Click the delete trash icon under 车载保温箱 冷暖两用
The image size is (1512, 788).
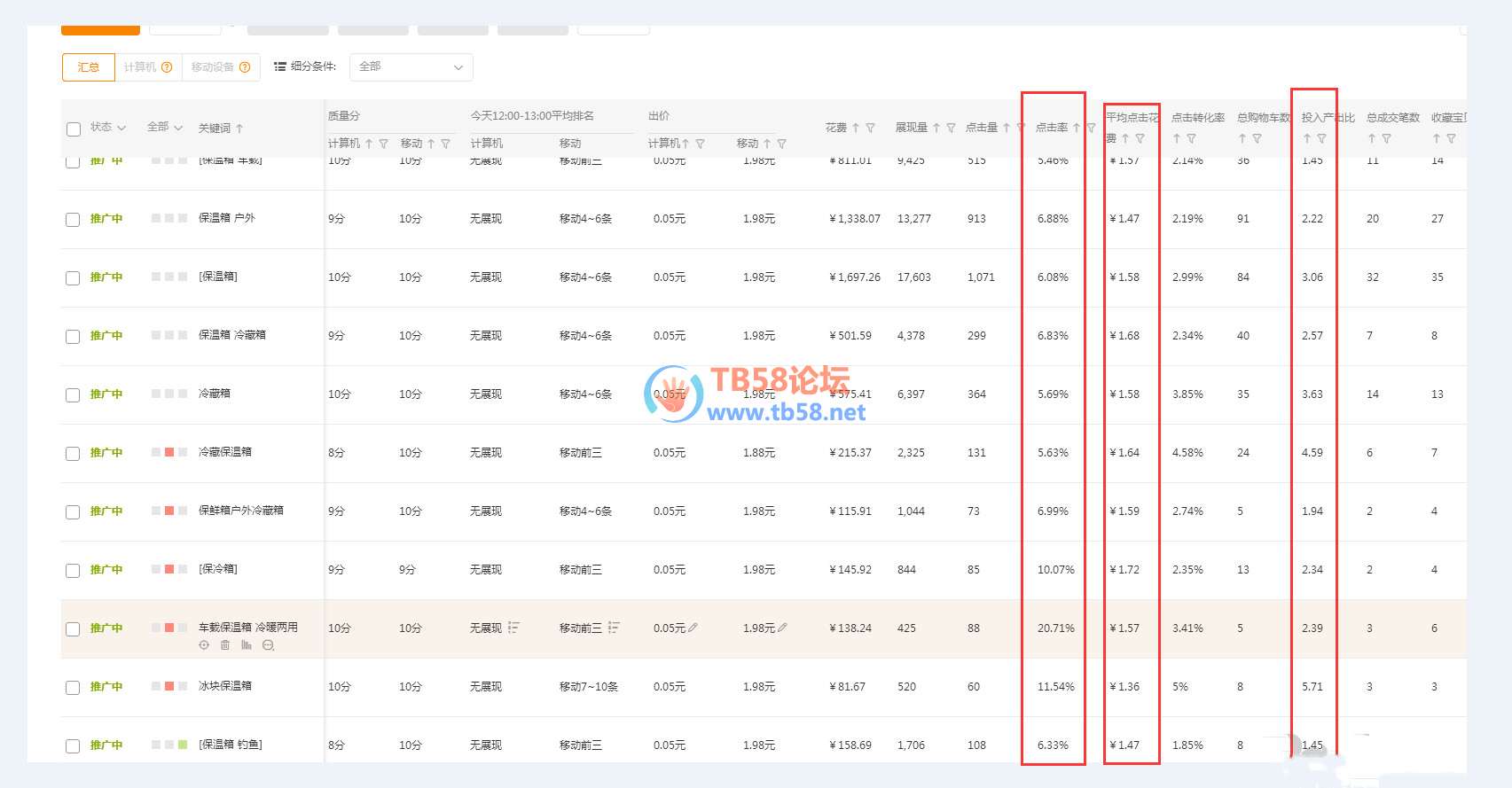pos(225,645)
